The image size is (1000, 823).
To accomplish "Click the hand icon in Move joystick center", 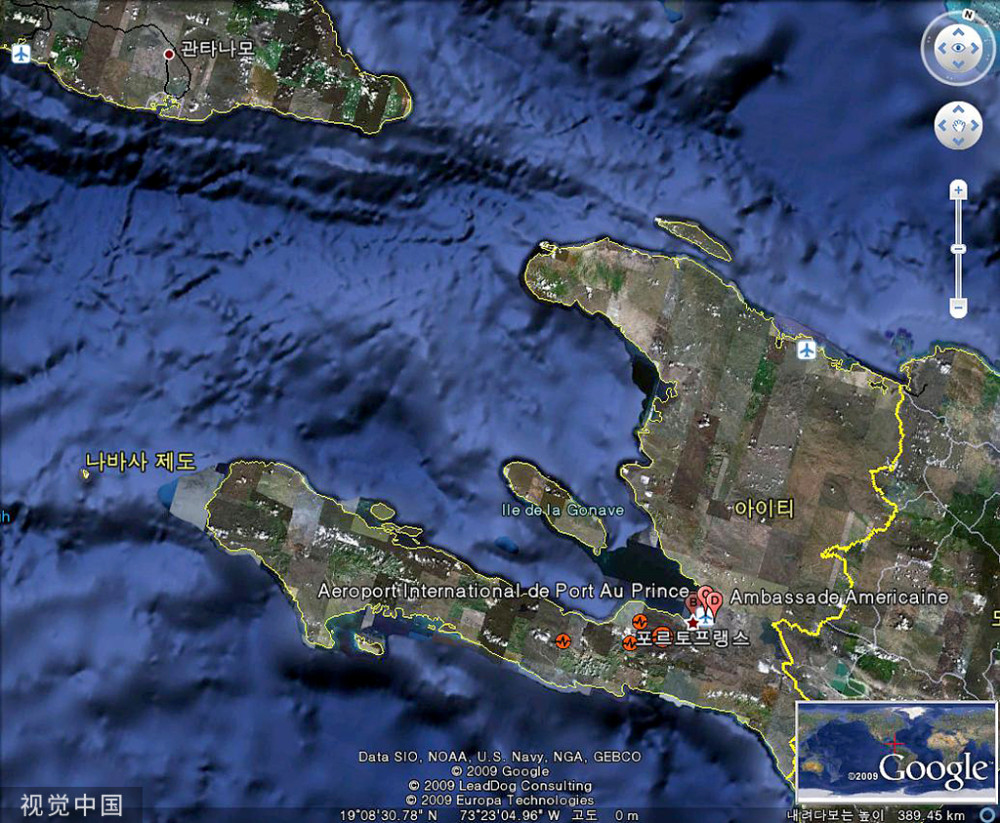I will 958,126.
